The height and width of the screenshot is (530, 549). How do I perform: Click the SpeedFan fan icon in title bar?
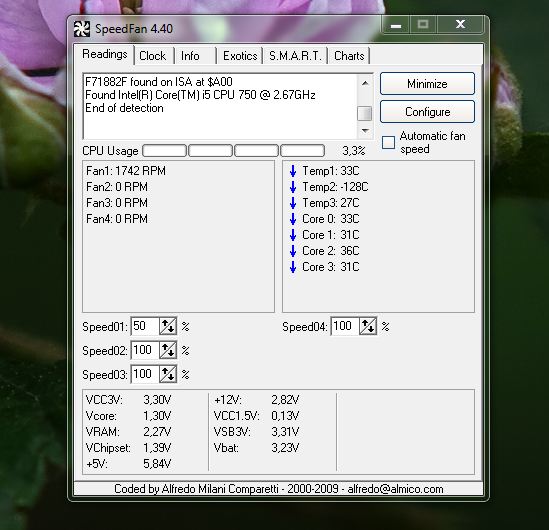(82, 29)
